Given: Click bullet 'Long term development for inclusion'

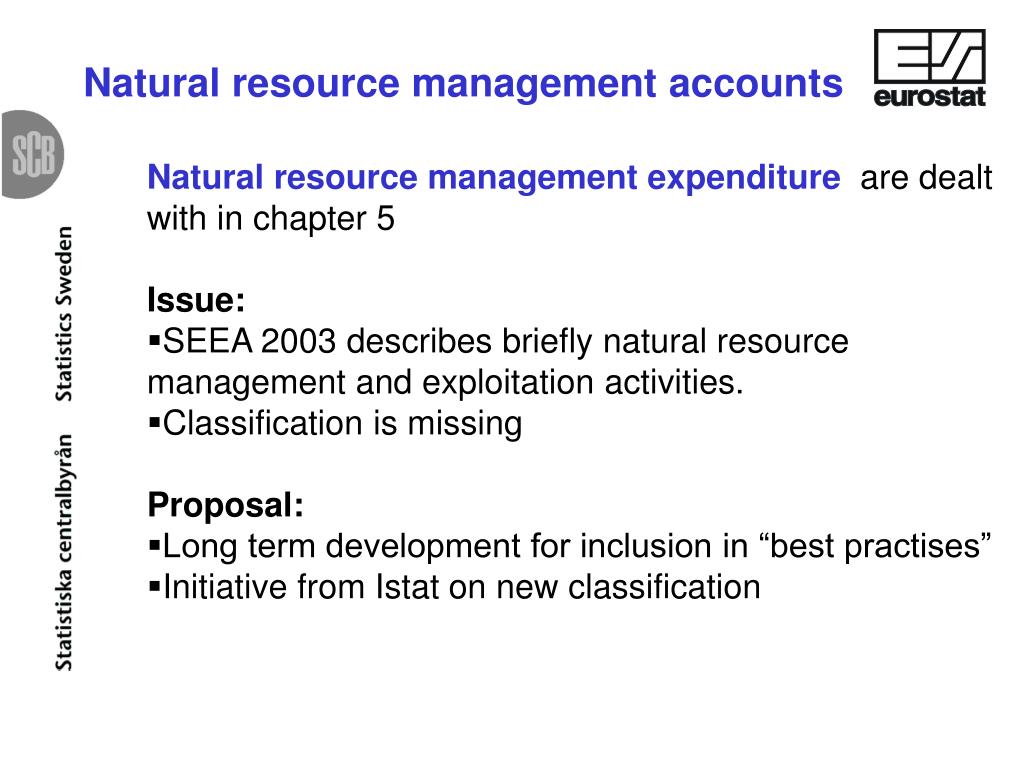Looking at the screenshot, I should tap(569, 546).
